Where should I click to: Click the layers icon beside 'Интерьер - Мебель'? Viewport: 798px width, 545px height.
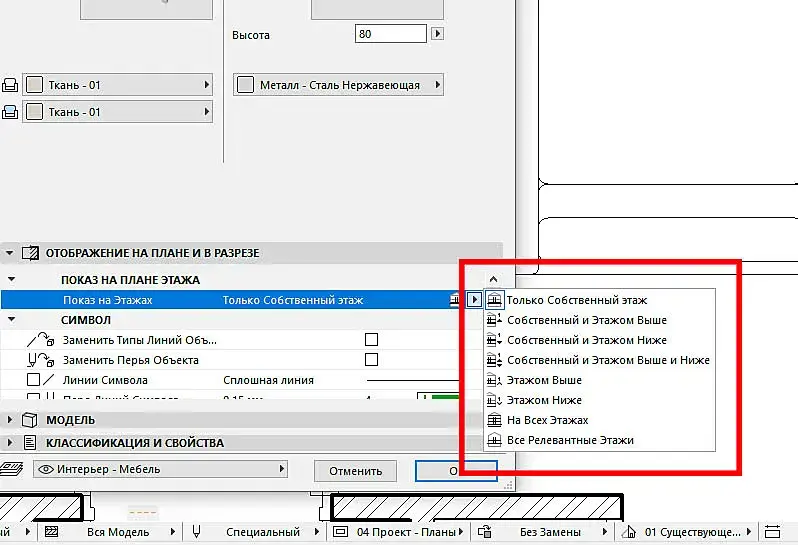point(11,469)
